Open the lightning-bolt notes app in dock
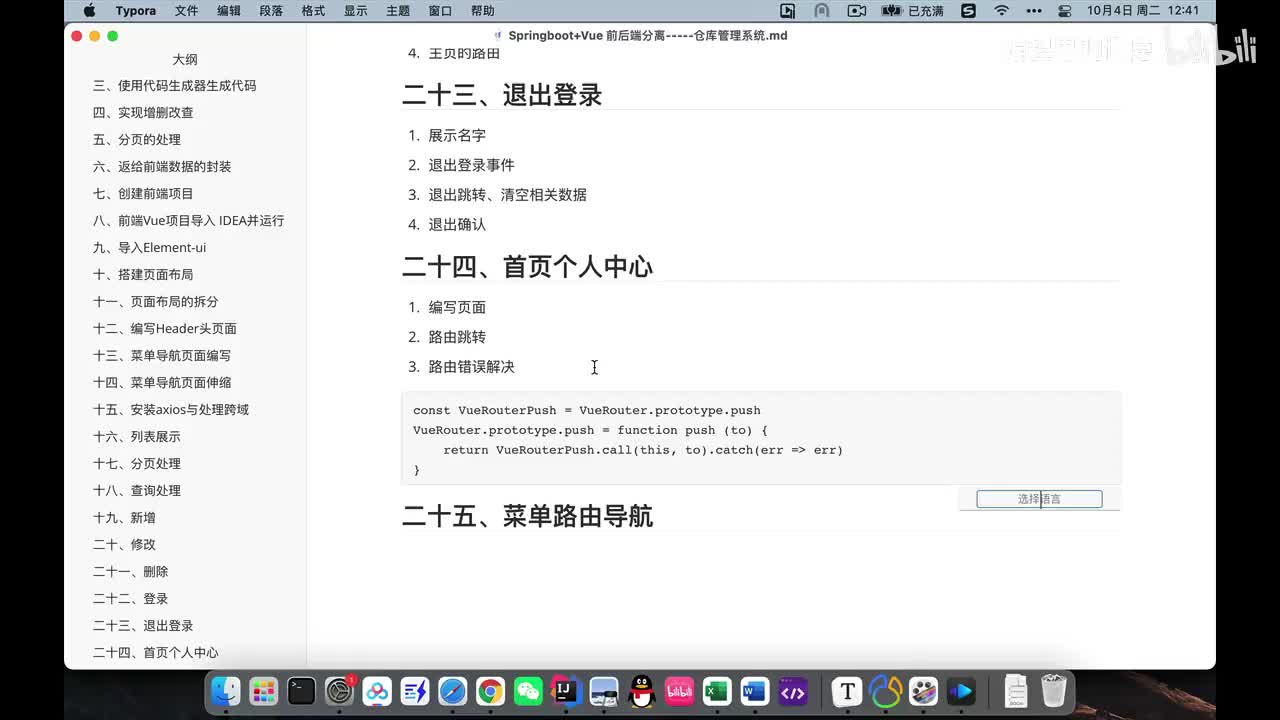 [x=415, y=691]
